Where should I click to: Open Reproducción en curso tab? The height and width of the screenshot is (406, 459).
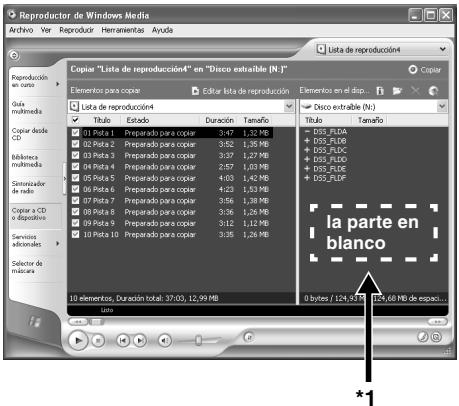tap(35, 81)
